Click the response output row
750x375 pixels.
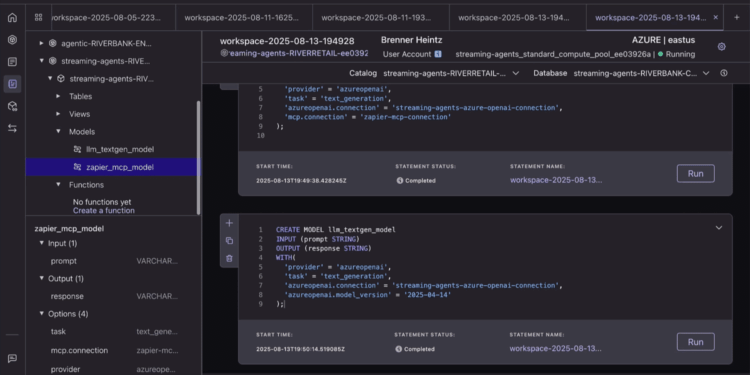pyautogui.click(x=114, y=296)
